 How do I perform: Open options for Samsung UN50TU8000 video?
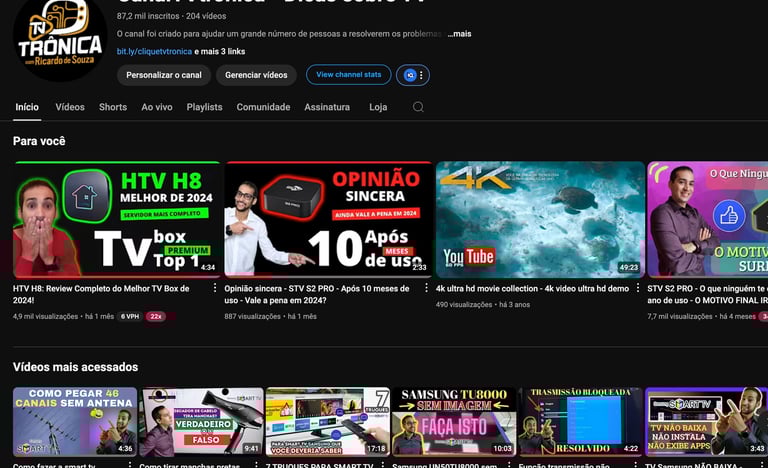coord(509,465)
